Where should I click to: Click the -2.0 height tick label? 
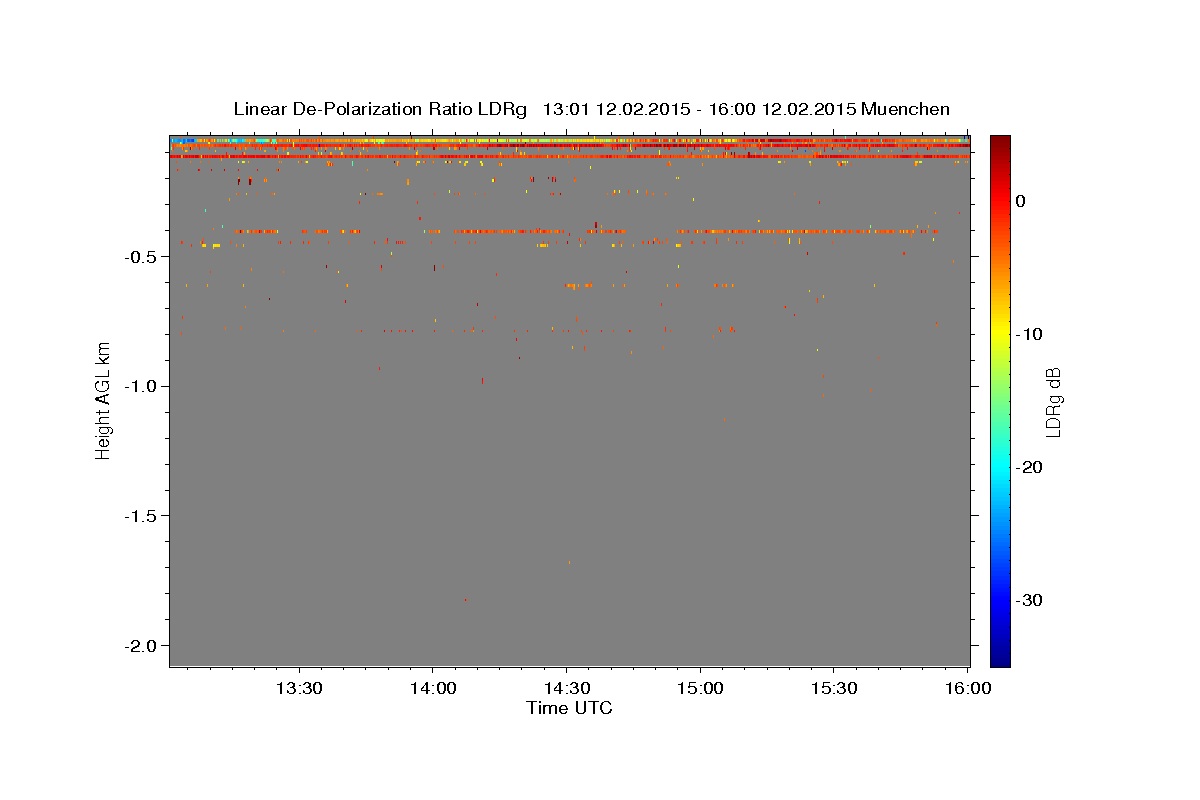(x=142, y=645)
